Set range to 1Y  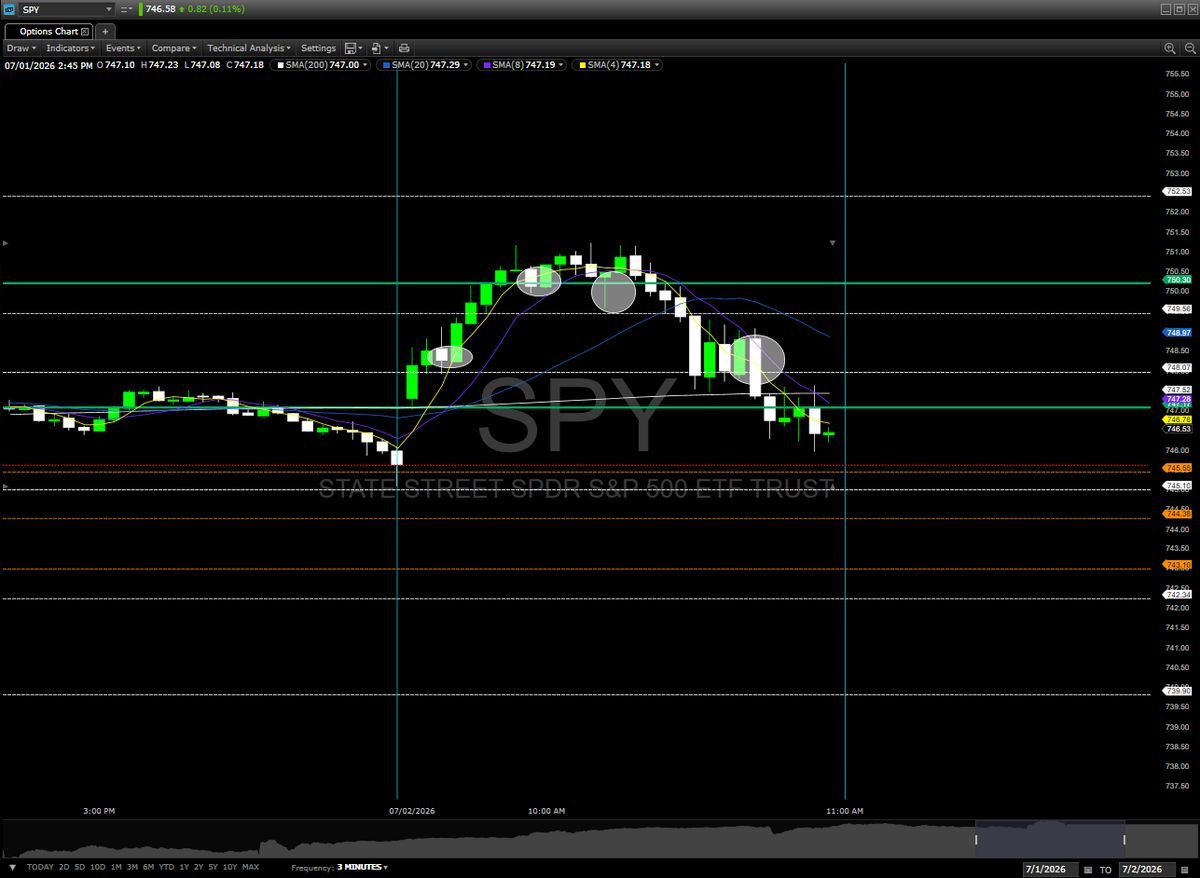tap(184, 867)
